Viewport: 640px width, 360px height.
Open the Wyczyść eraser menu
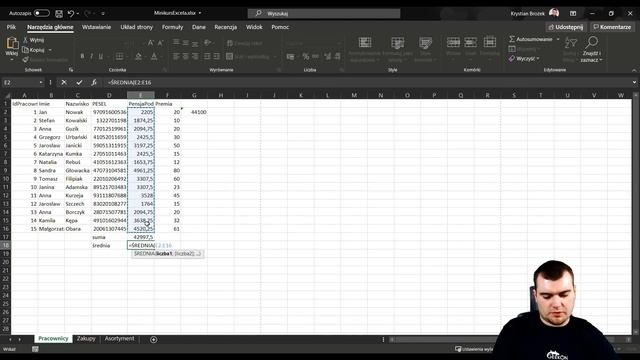coord(524,59)
